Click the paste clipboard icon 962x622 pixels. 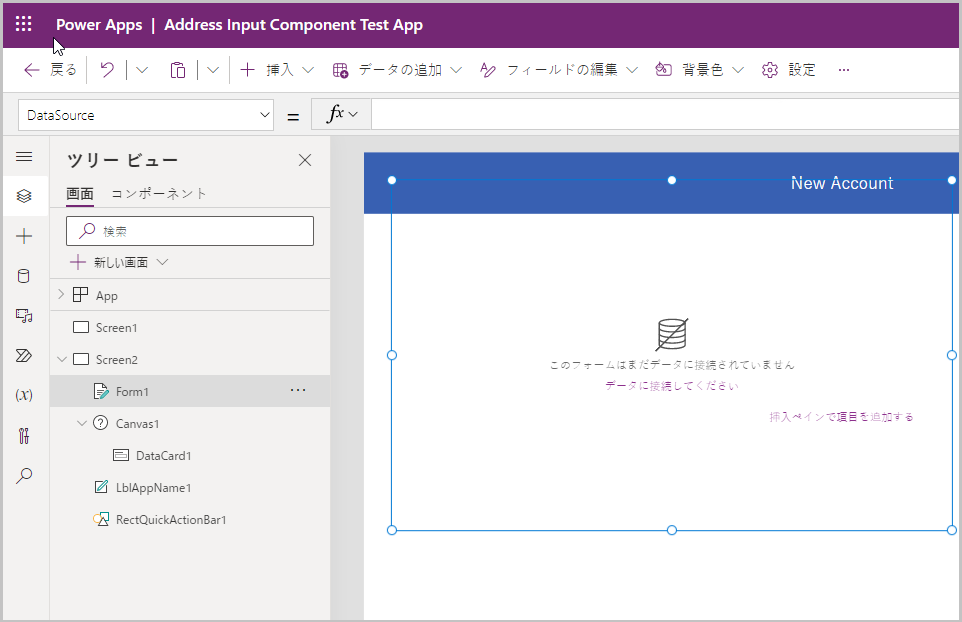[x=177, y=70]
